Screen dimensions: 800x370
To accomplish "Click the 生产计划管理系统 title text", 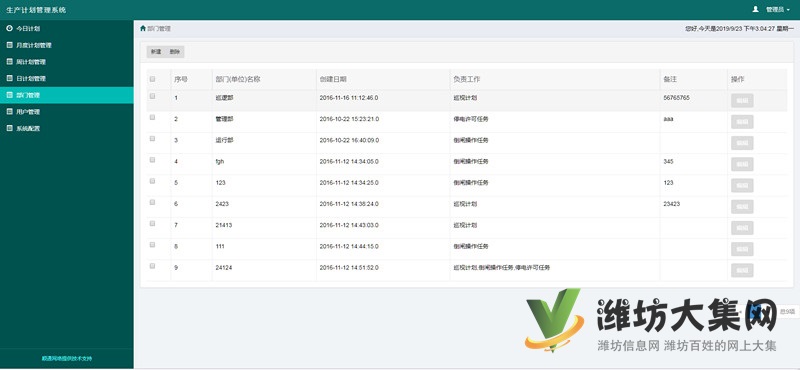I will [36, 10].
